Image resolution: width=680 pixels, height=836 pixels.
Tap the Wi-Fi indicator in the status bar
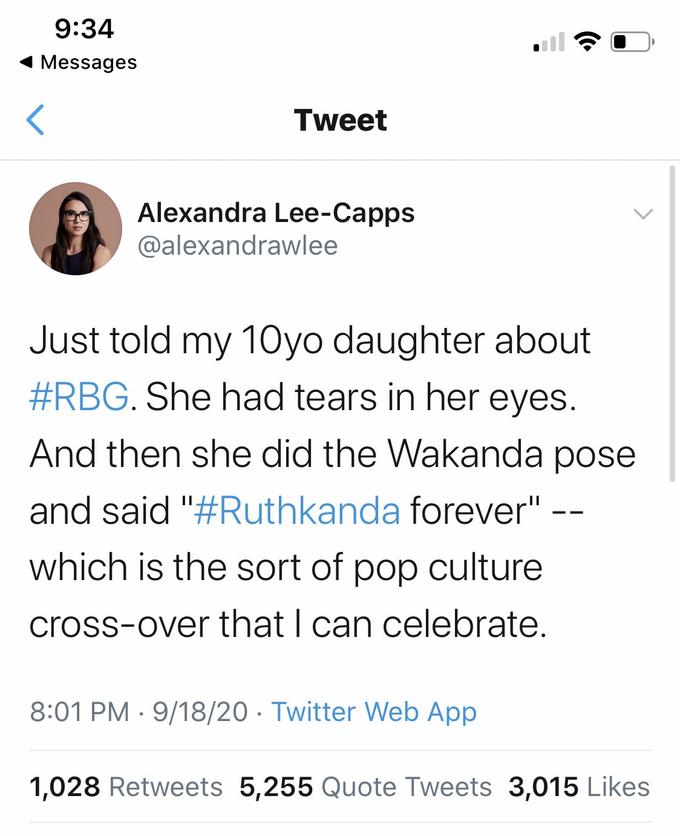click(588, 41)
